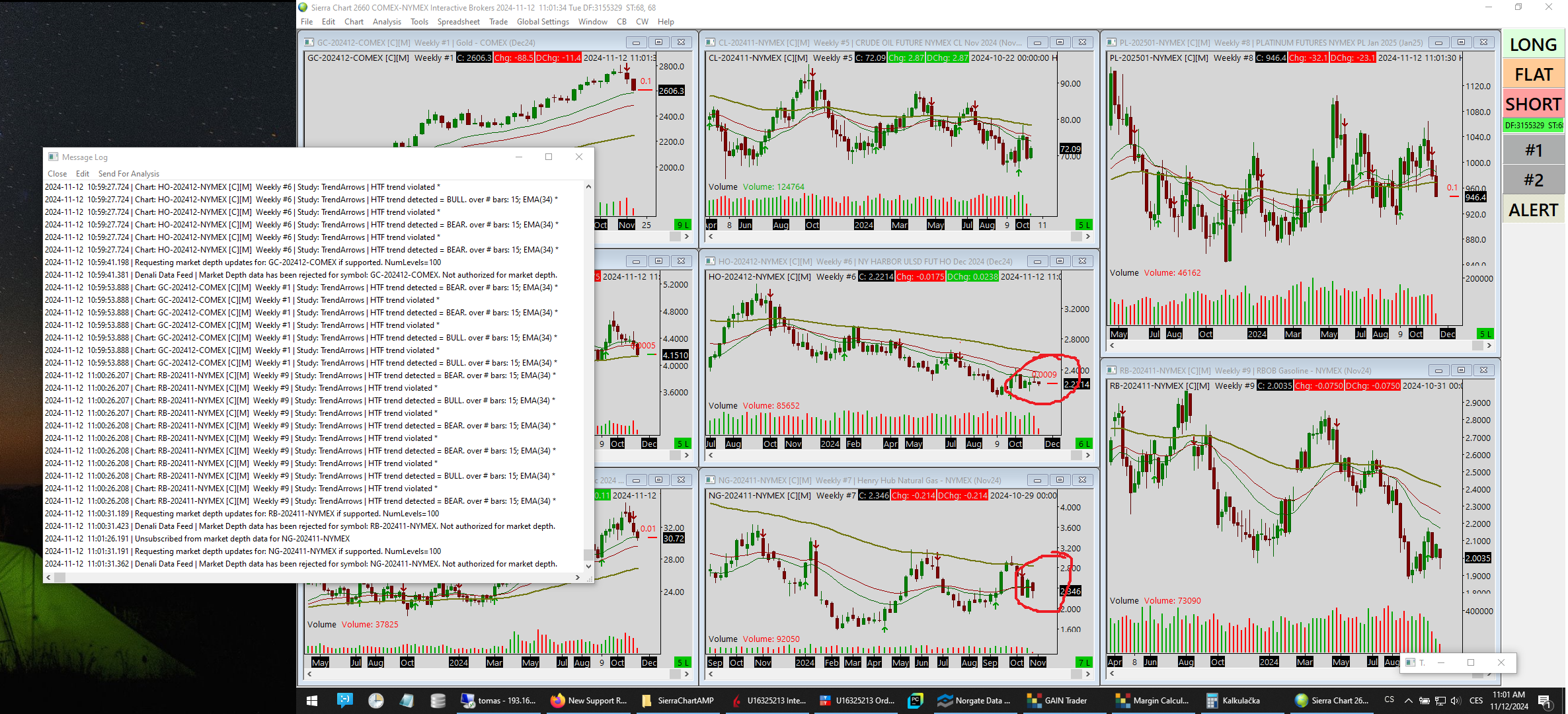Click the FLAT control bar button
This screenshot has height=714, width=1568.
coord(1533,75)
